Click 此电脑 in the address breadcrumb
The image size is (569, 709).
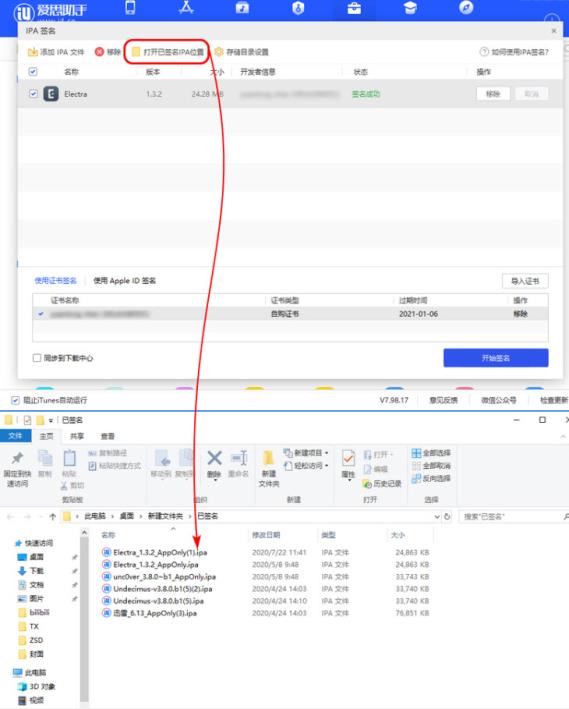(x=95, y=516)
